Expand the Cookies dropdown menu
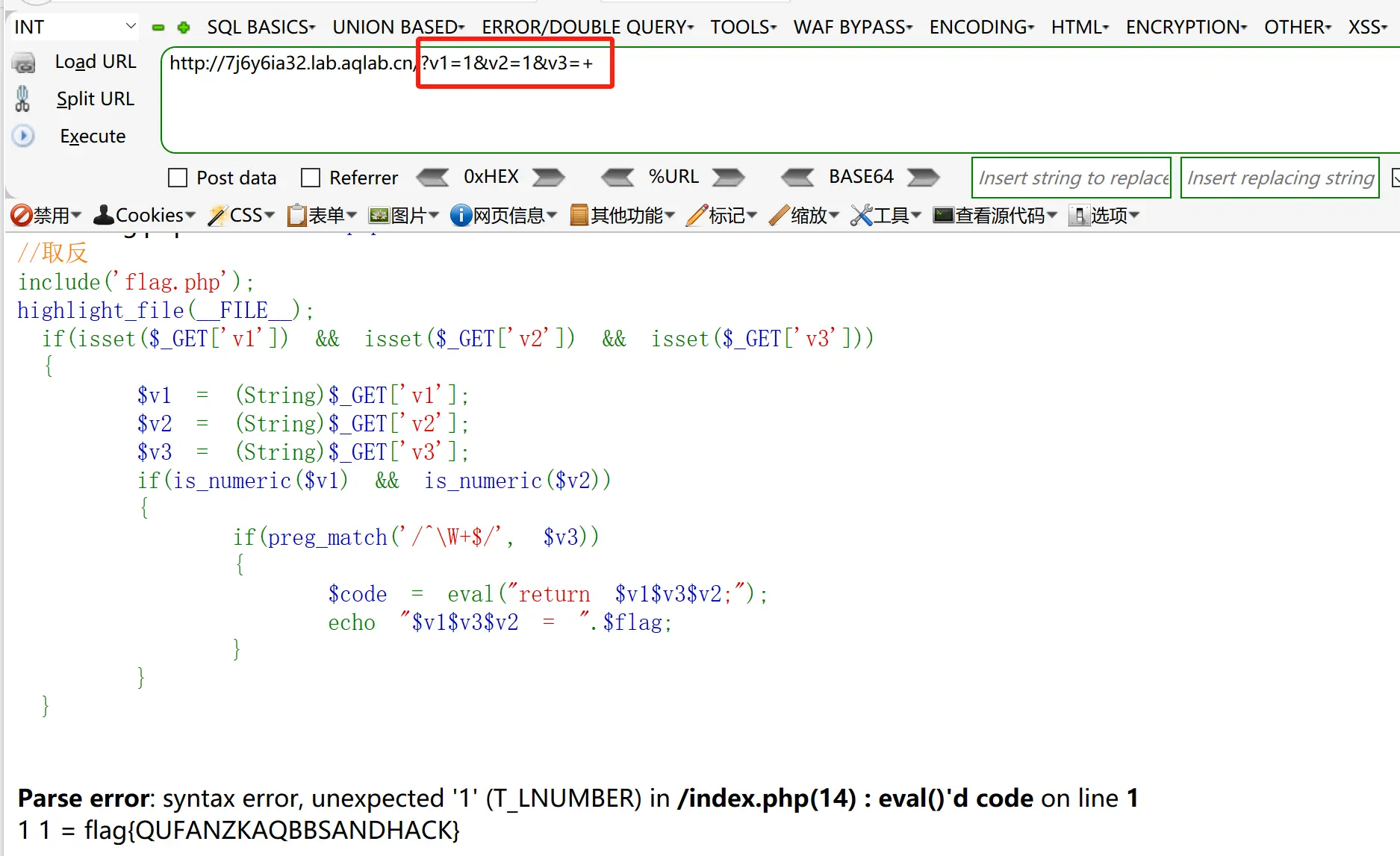 coord(144,216)
